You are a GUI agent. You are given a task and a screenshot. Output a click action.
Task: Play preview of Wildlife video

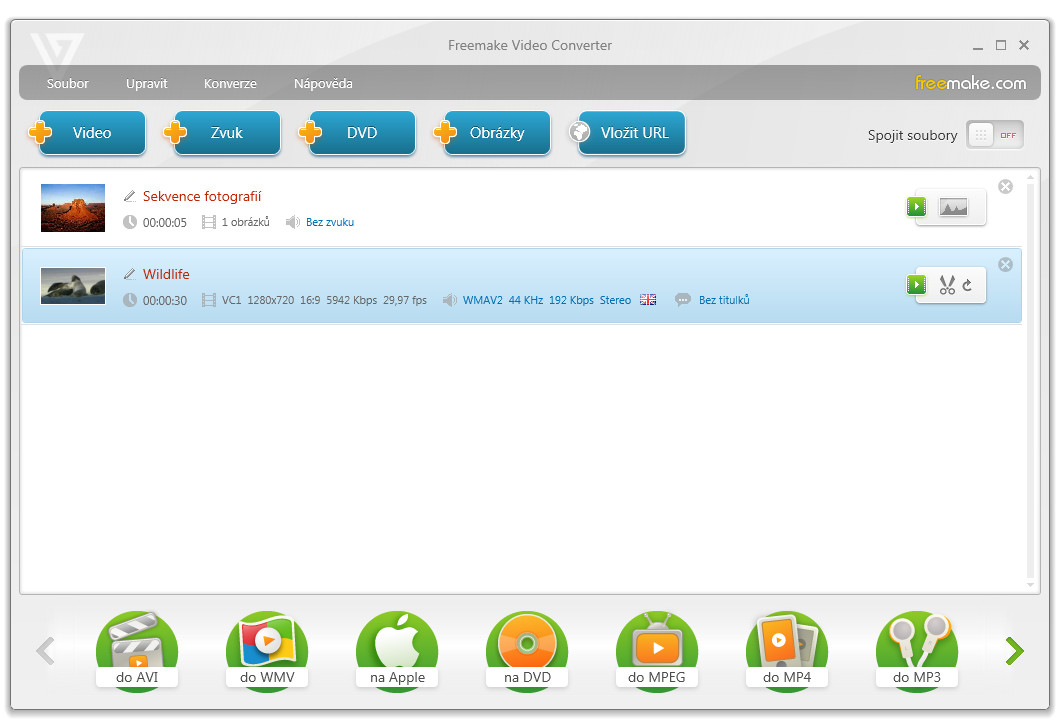[x=916, y=284]
